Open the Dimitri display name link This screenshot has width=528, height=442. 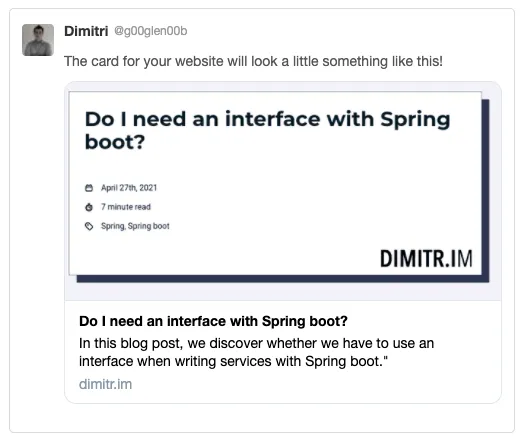click(86, 31)
